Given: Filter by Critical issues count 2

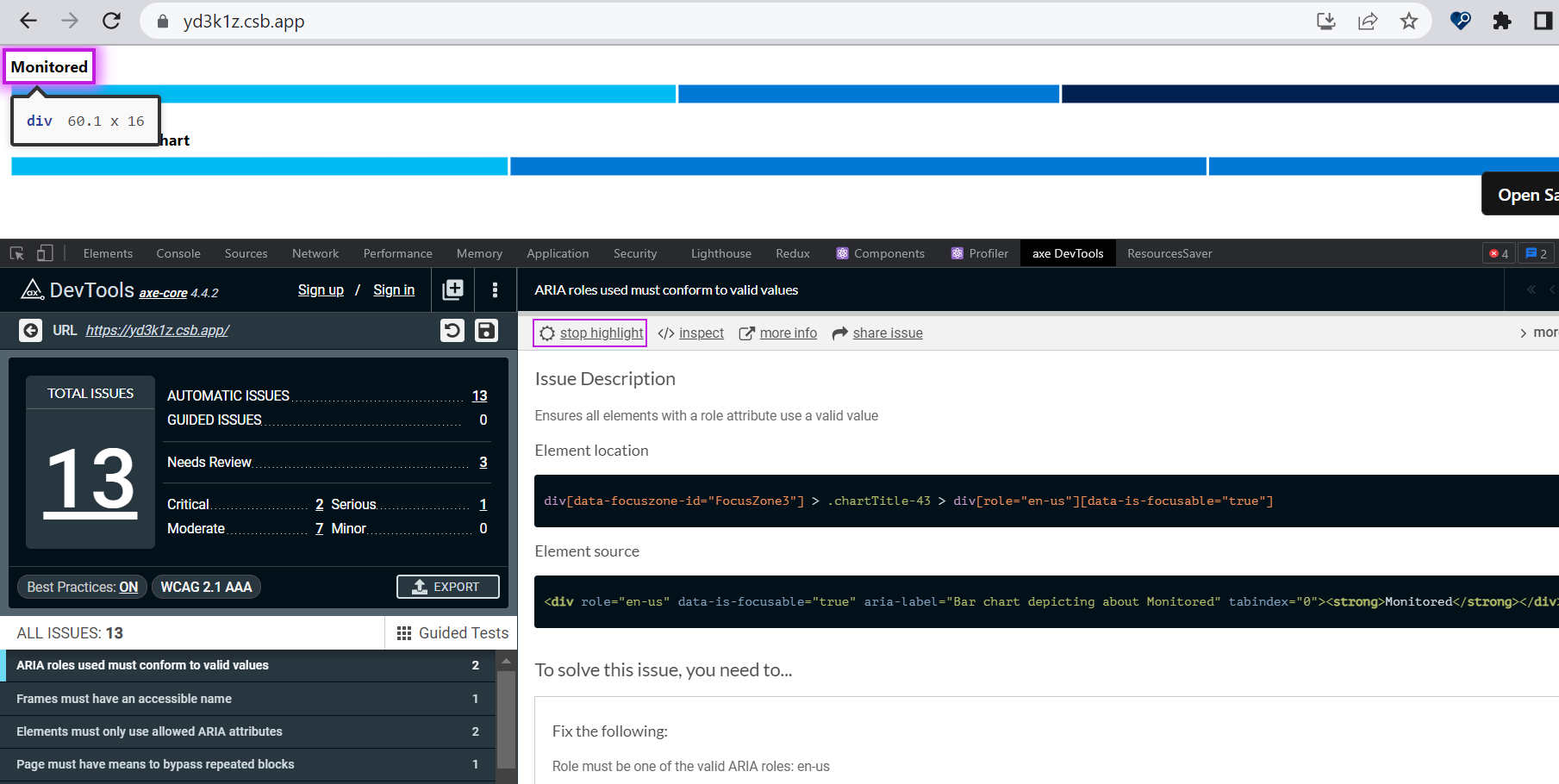Looking at the screenshot, I should pyautogui.click(x=320, y=505).
